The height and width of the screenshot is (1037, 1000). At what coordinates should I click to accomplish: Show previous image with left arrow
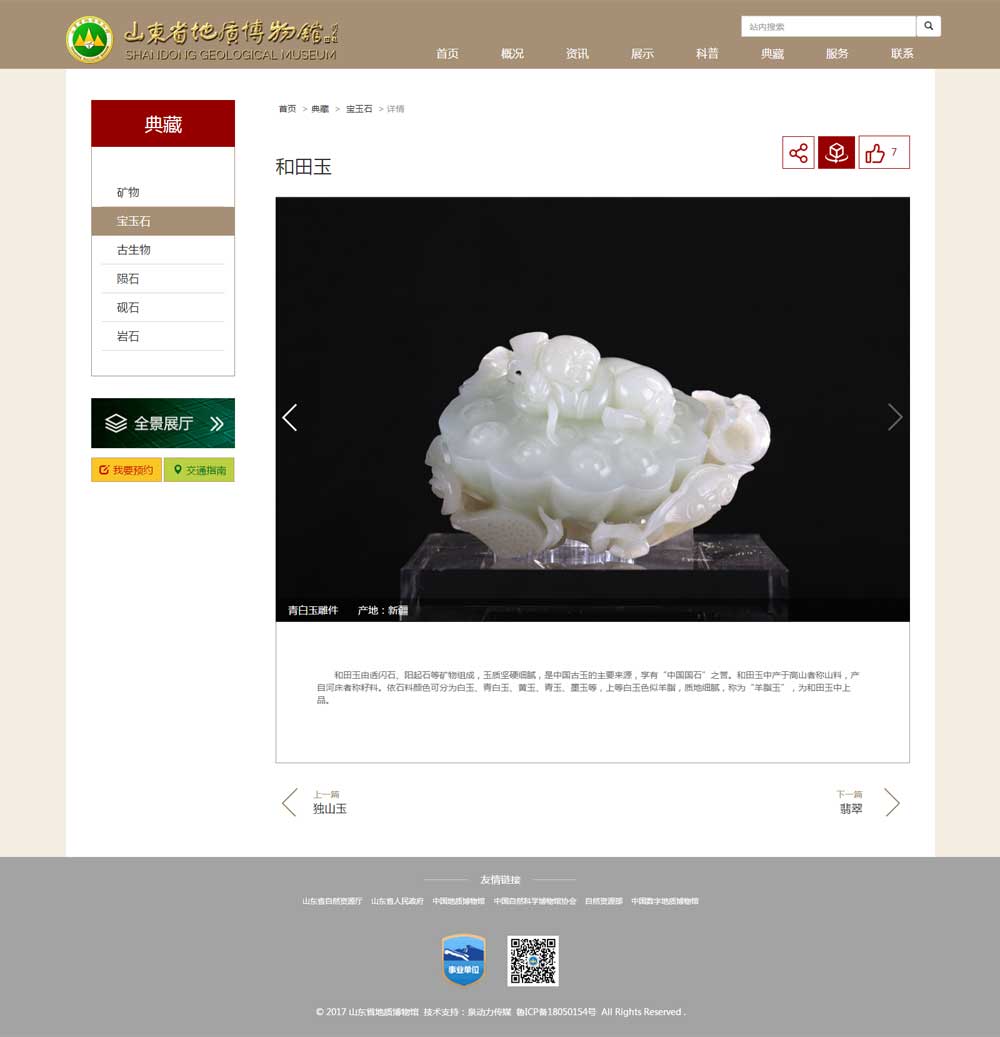[290, 417]
